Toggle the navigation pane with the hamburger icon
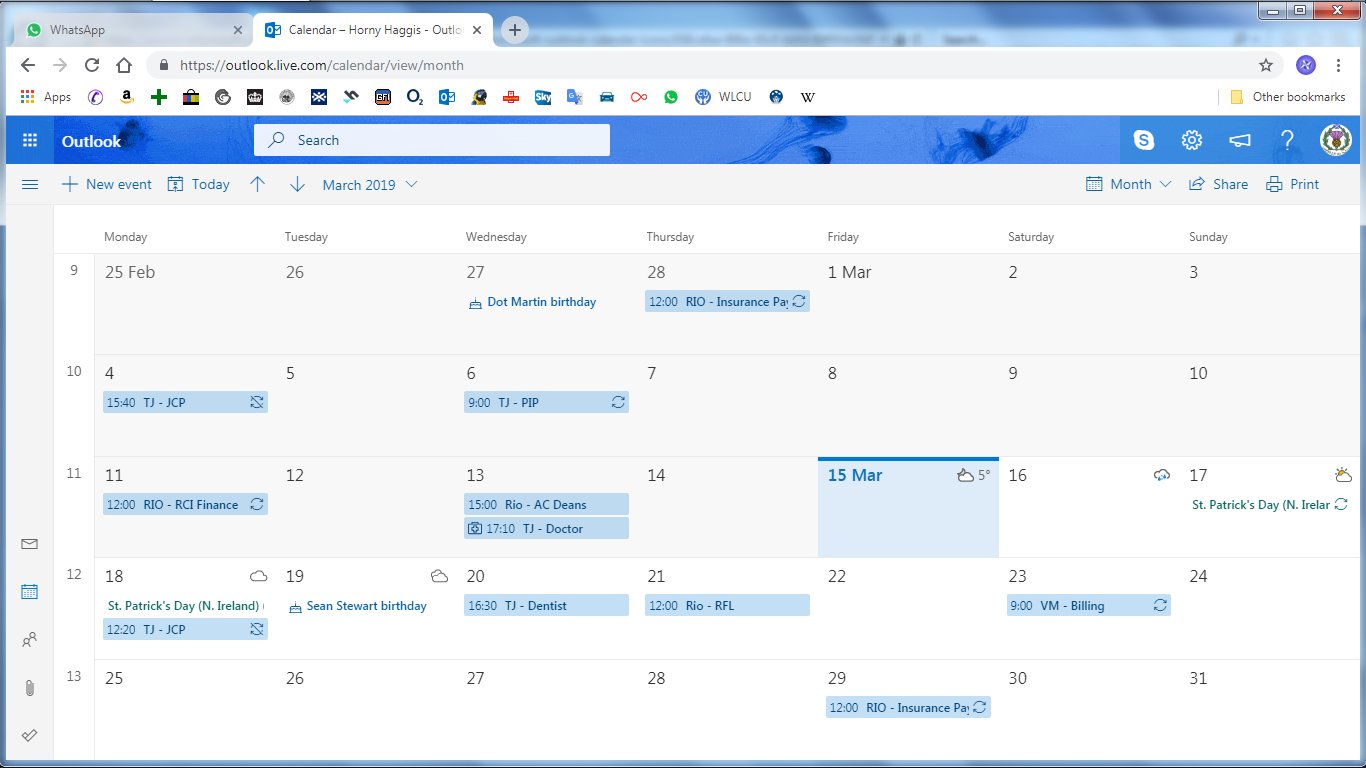 (29, 184)
